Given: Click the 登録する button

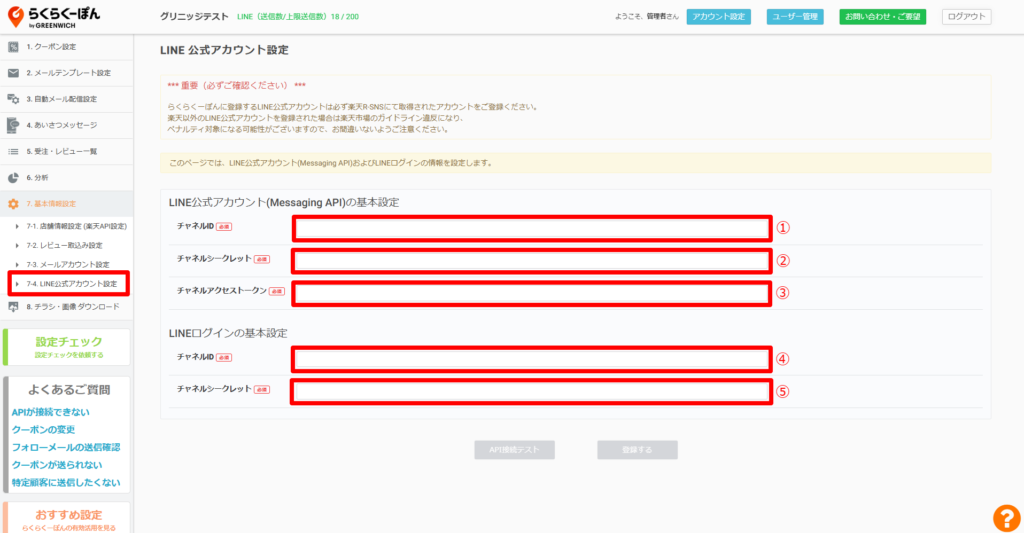Looking at the screenshot, I should pos(637,449).
